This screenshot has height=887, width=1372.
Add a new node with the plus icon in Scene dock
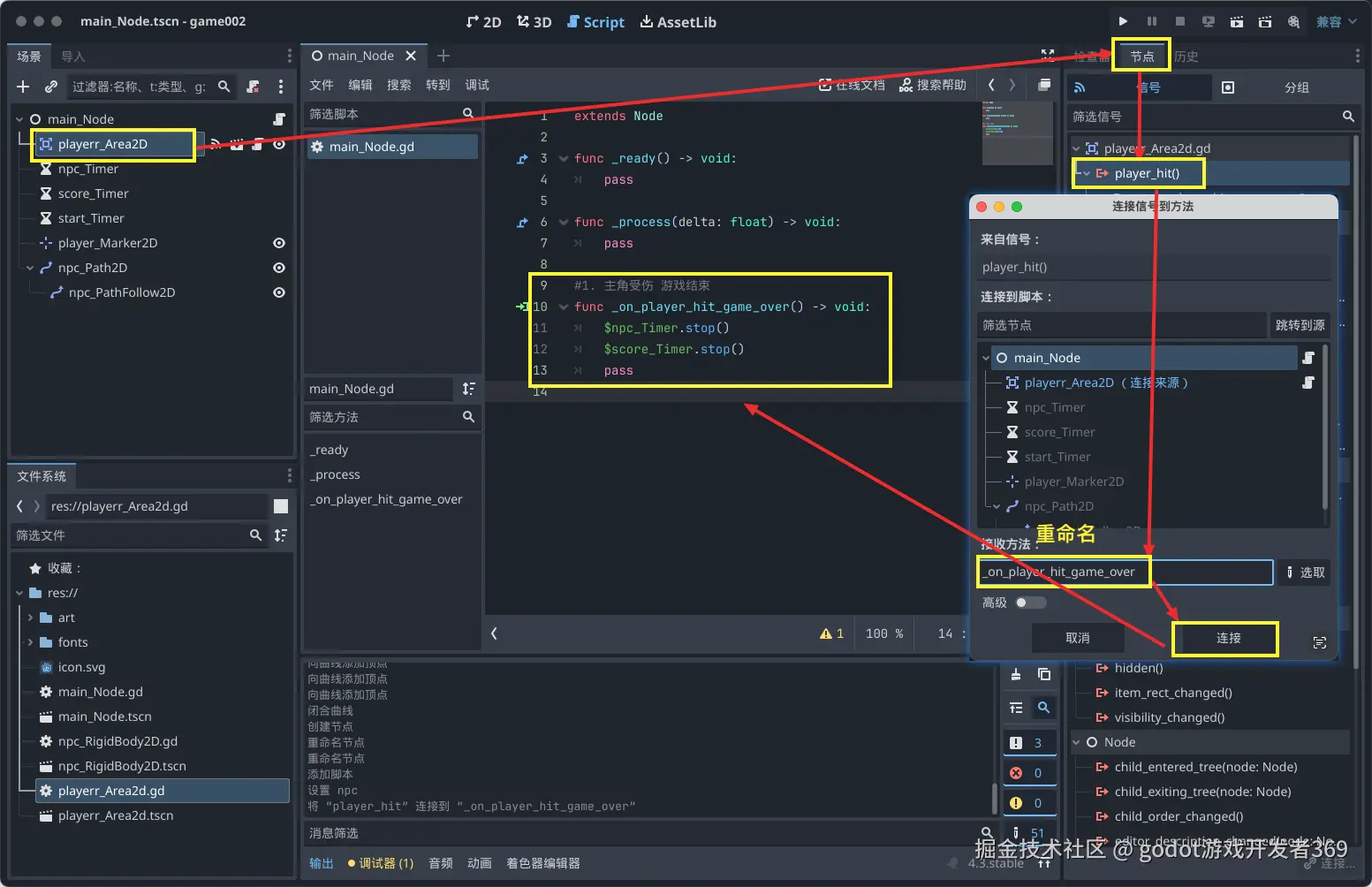(x=23, y=87)
